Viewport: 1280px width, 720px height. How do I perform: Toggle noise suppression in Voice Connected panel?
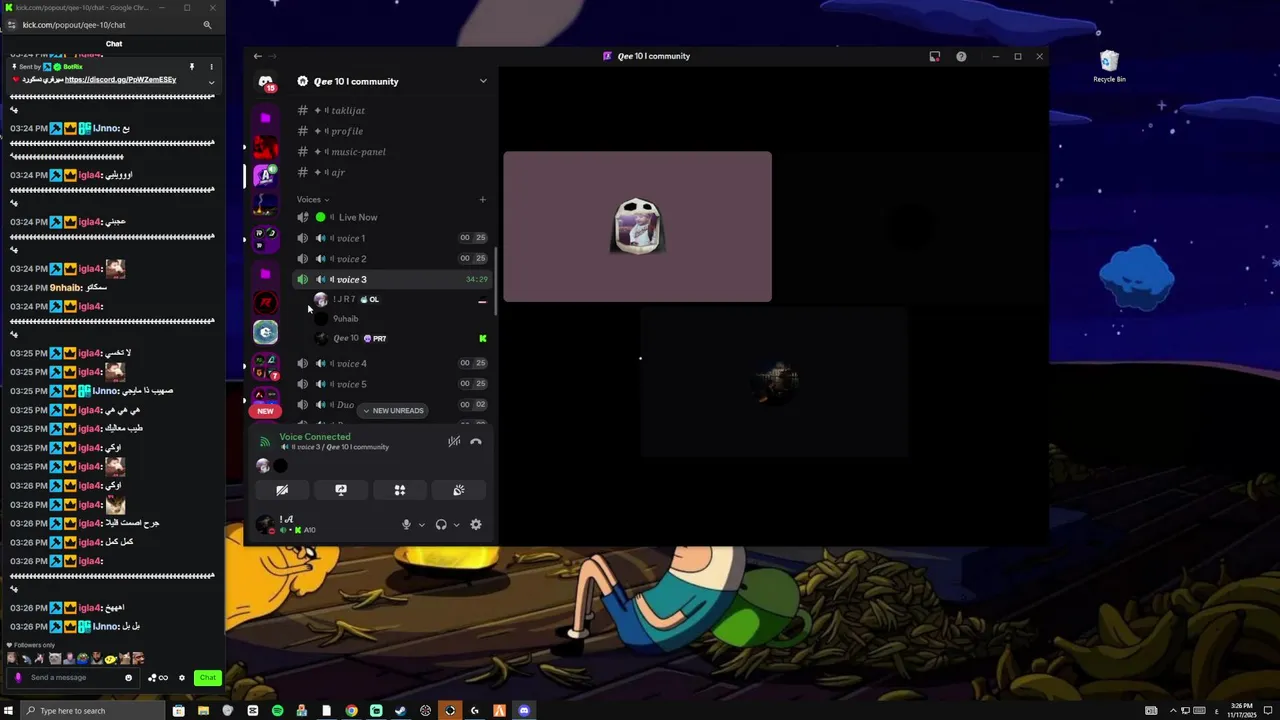click(x=454, y=441)
